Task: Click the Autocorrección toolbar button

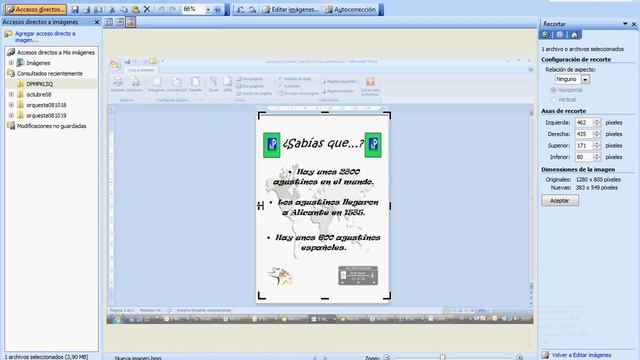Action: click(350, 9)
